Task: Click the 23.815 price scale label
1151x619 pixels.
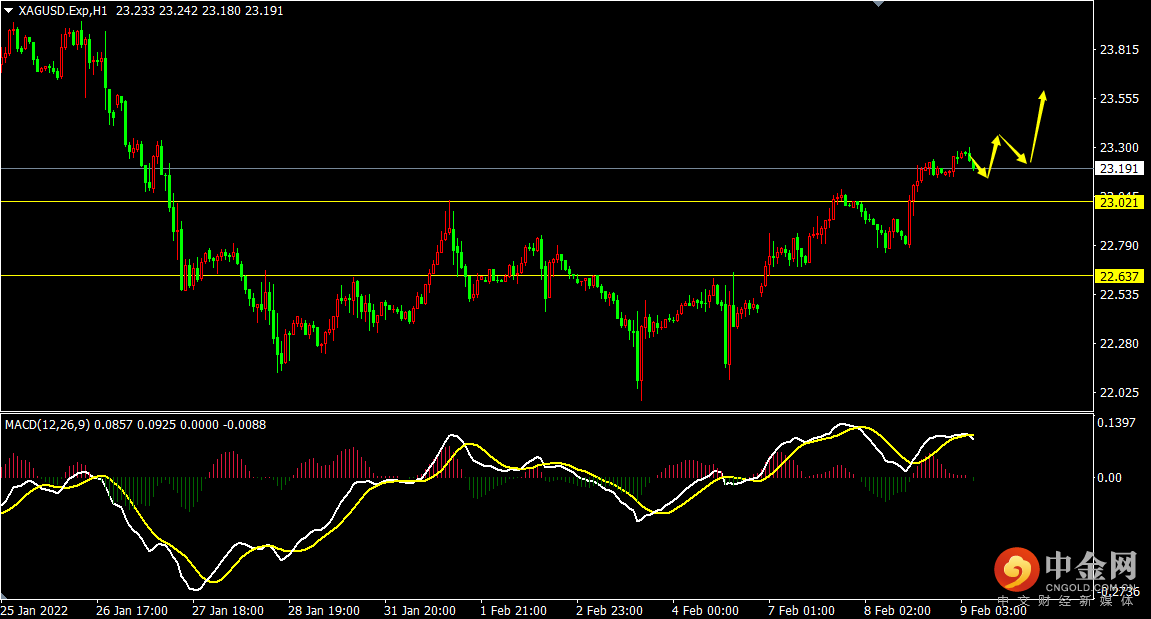Action: [1119, 50]
